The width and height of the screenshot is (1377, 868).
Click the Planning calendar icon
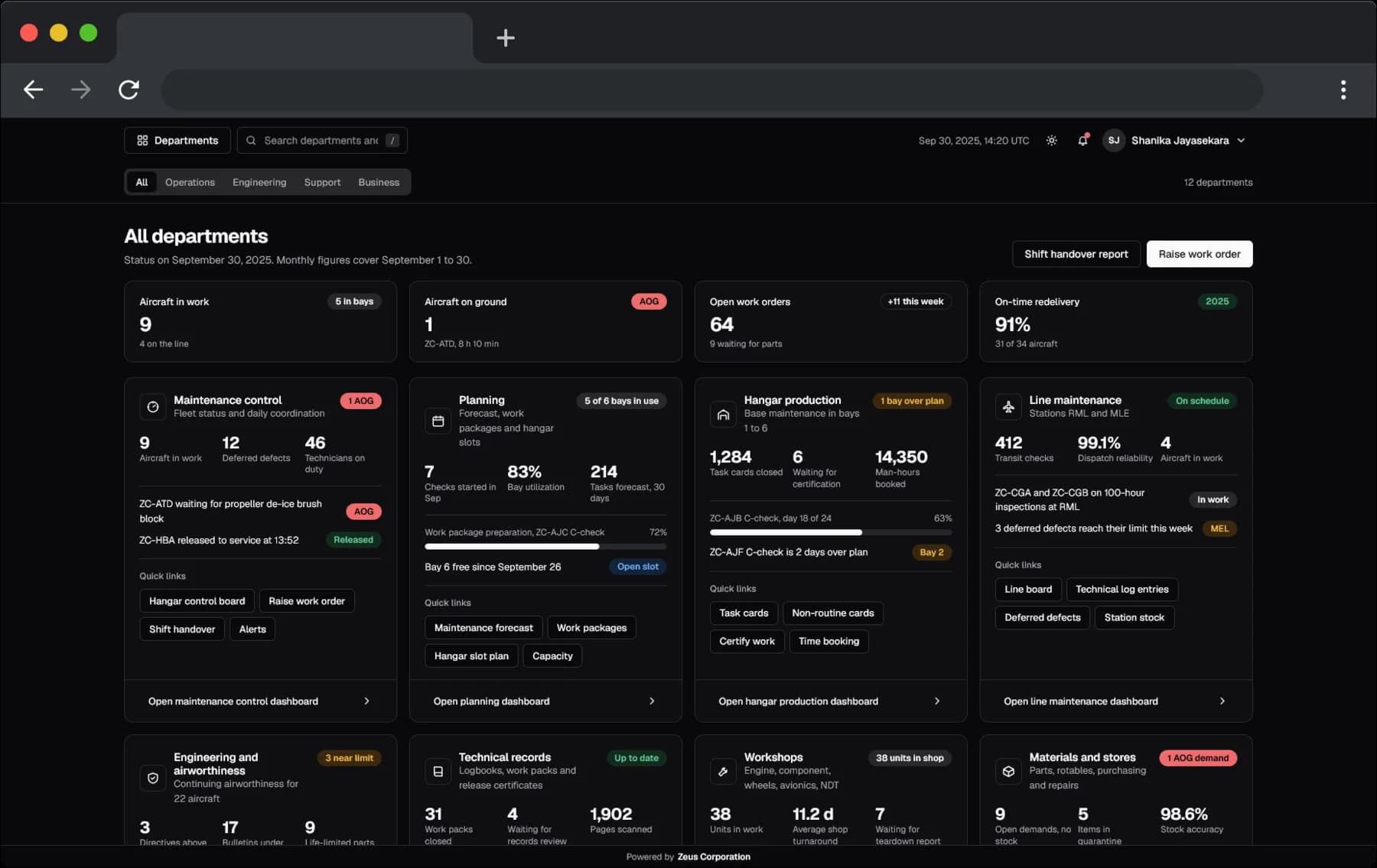click(x=438, y=421)
